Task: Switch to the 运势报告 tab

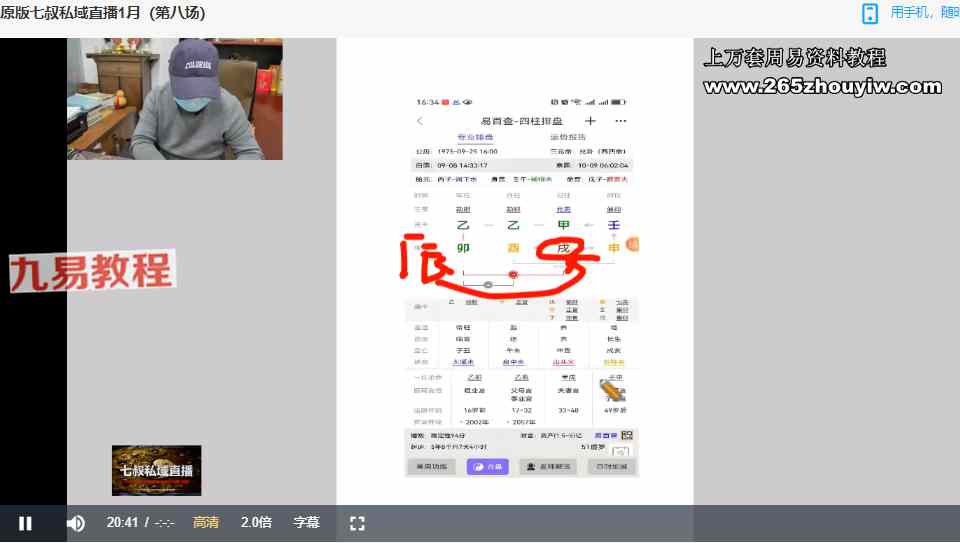Action: (568, 137)
